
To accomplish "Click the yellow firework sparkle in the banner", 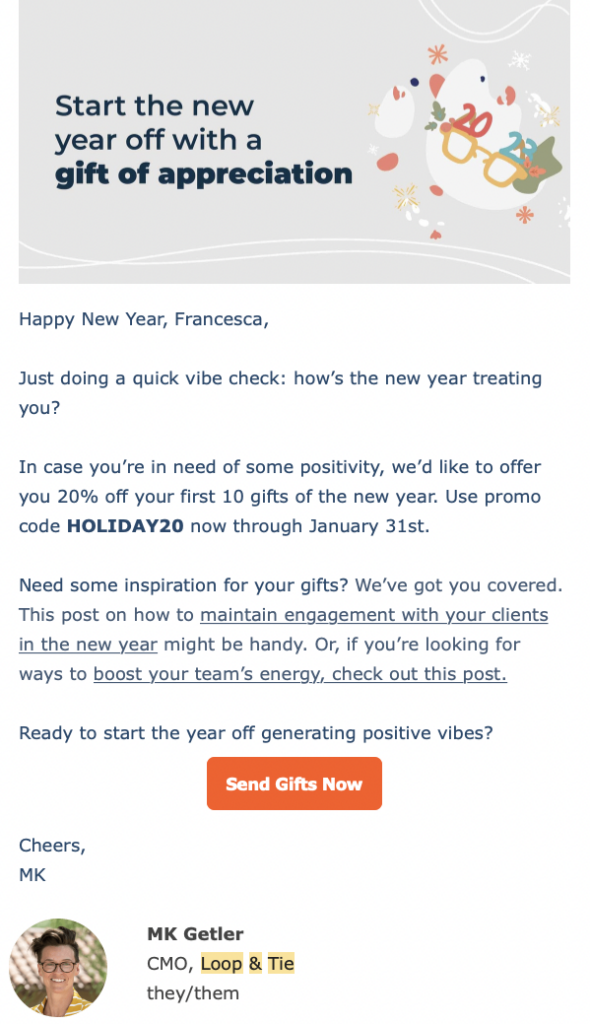I will [405, 195].
